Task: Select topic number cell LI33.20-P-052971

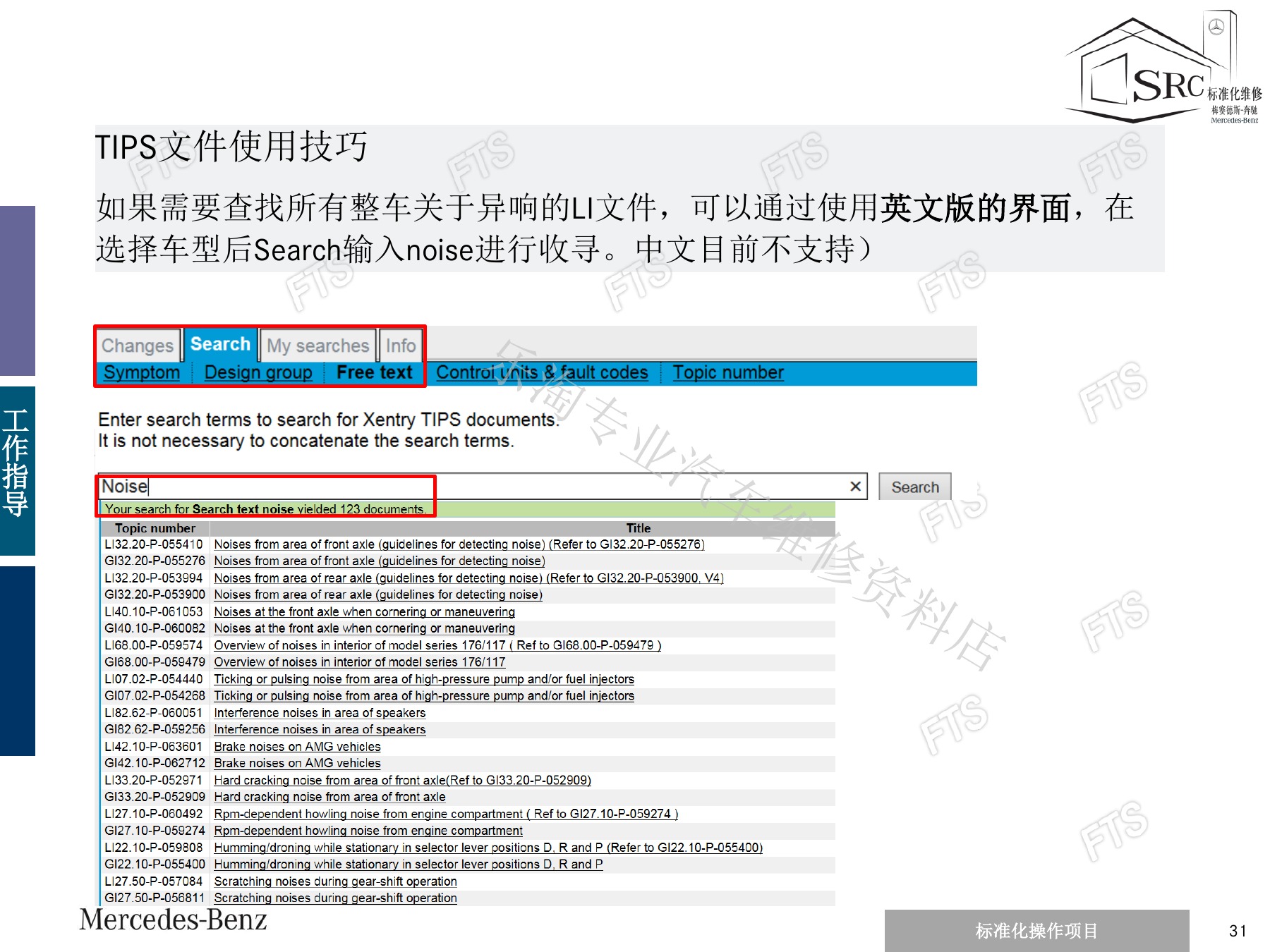Action: pos(154,781)
